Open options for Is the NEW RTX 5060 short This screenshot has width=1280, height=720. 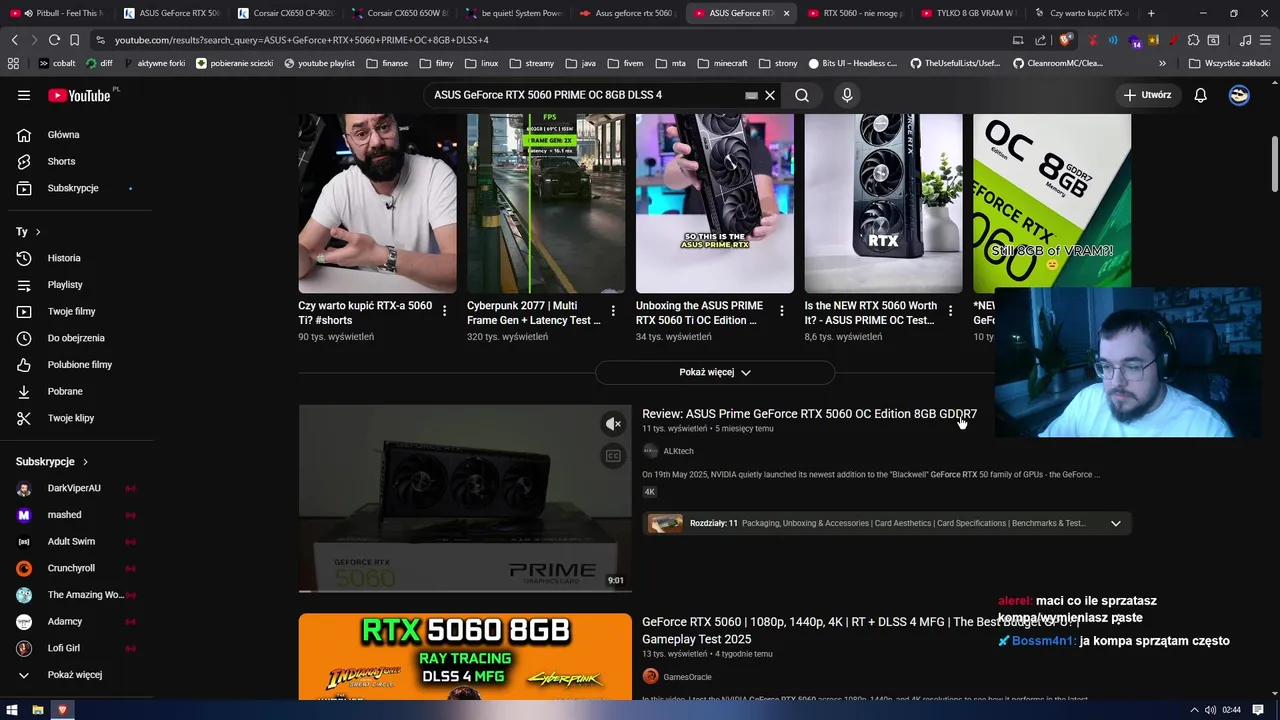(951, 311)
